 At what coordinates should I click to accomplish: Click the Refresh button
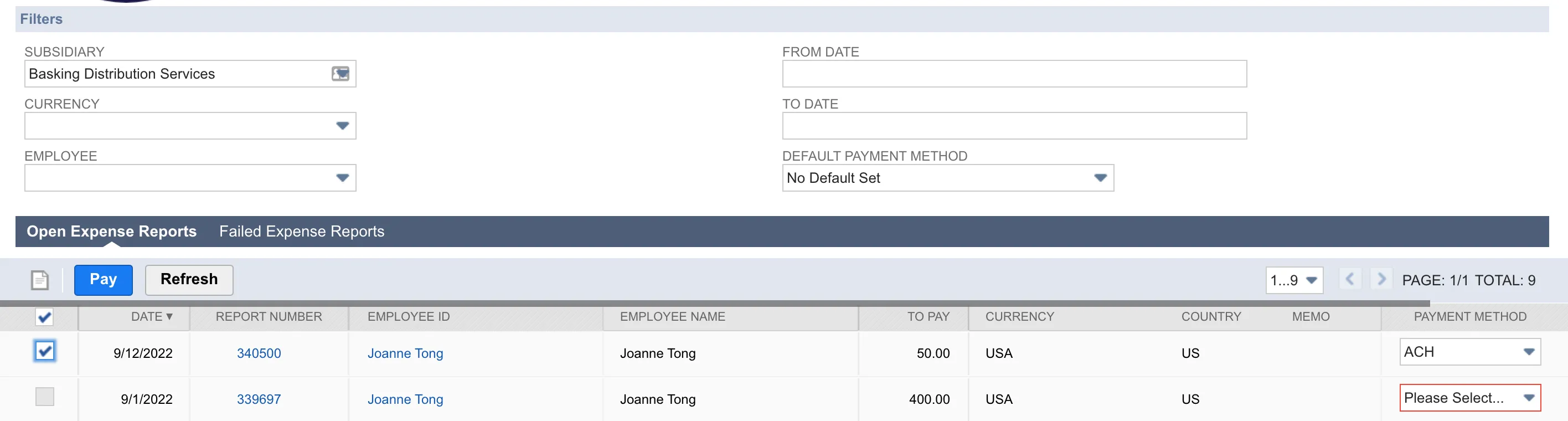189,280
